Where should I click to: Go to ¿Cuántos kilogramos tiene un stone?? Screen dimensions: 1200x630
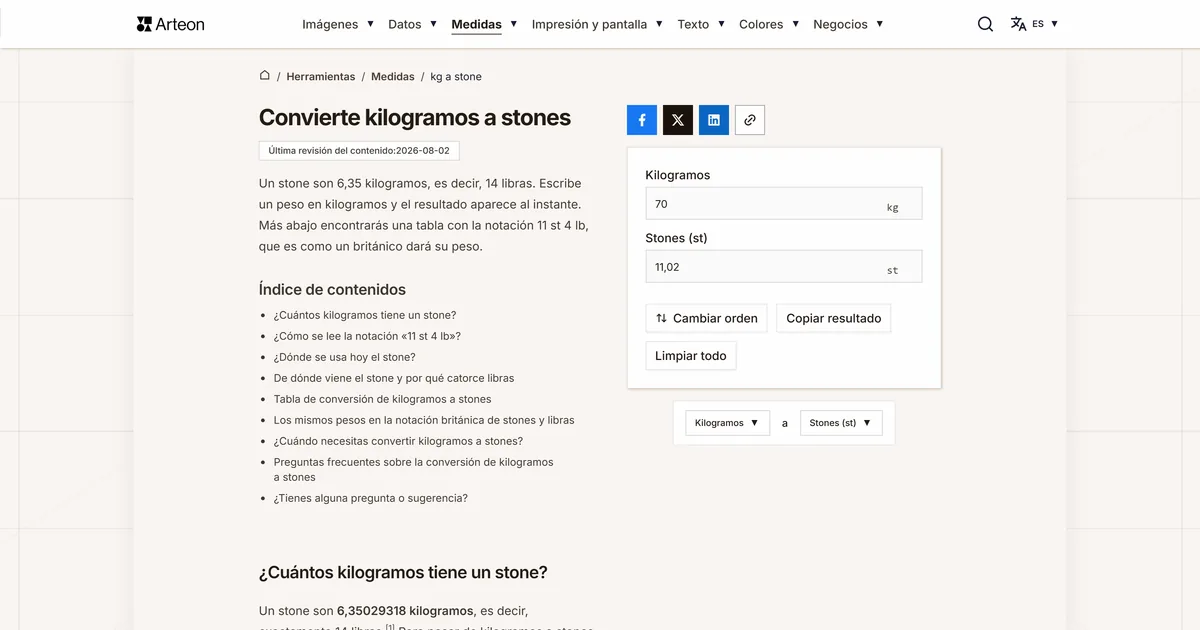point(365,315)
